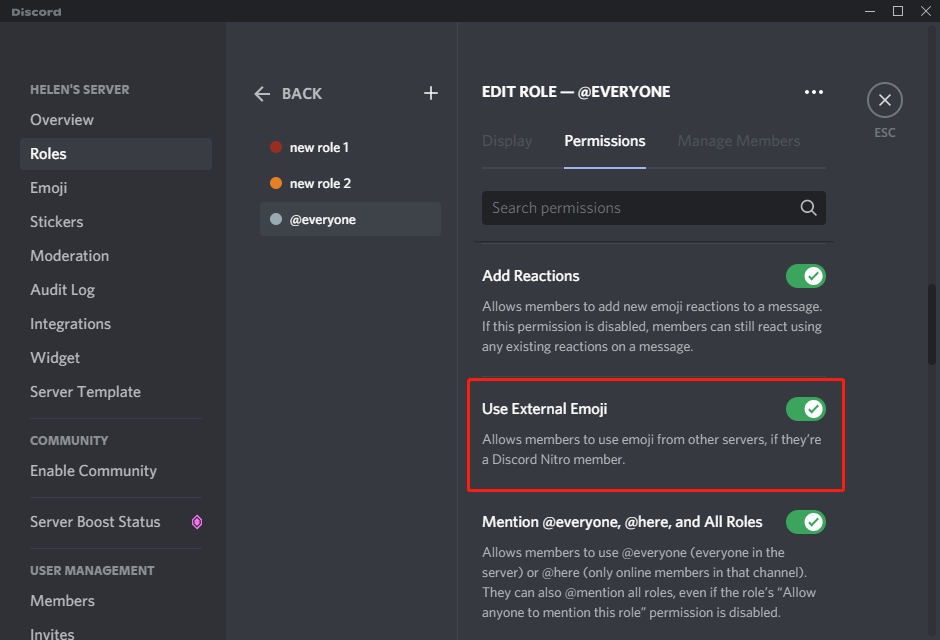The width and height of the screenshot is (940, 640).
Task: Go to Enable Community settings
Action: click(92, 470)
